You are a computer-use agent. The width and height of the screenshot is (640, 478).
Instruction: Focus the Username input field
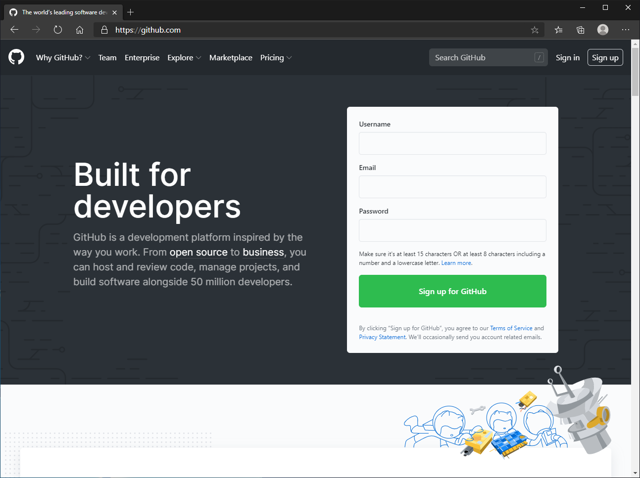(x=452, y=143)
